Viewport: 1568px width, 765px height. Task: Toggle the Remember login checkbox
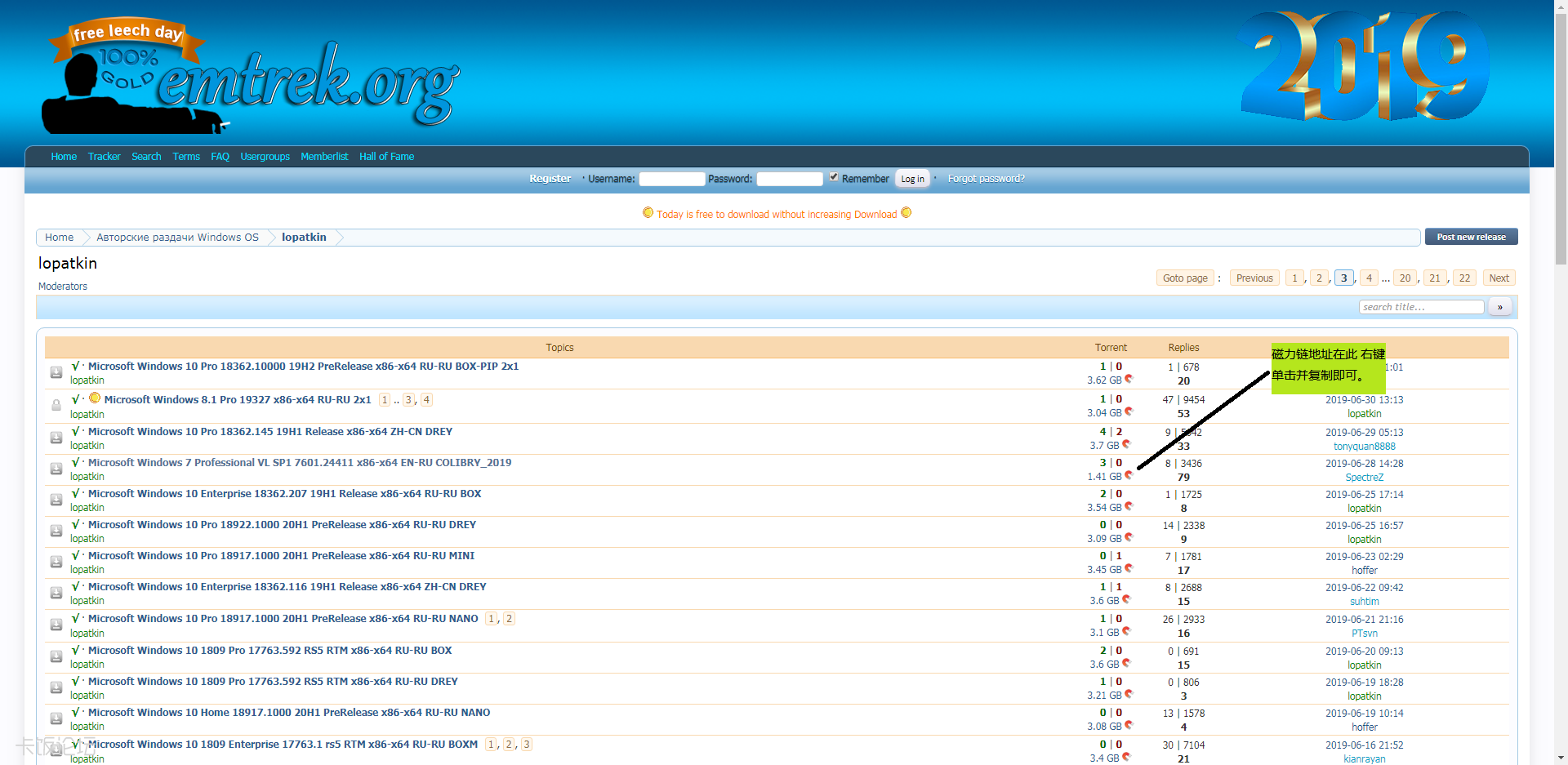pyautogui.click(x=834, y=177)
